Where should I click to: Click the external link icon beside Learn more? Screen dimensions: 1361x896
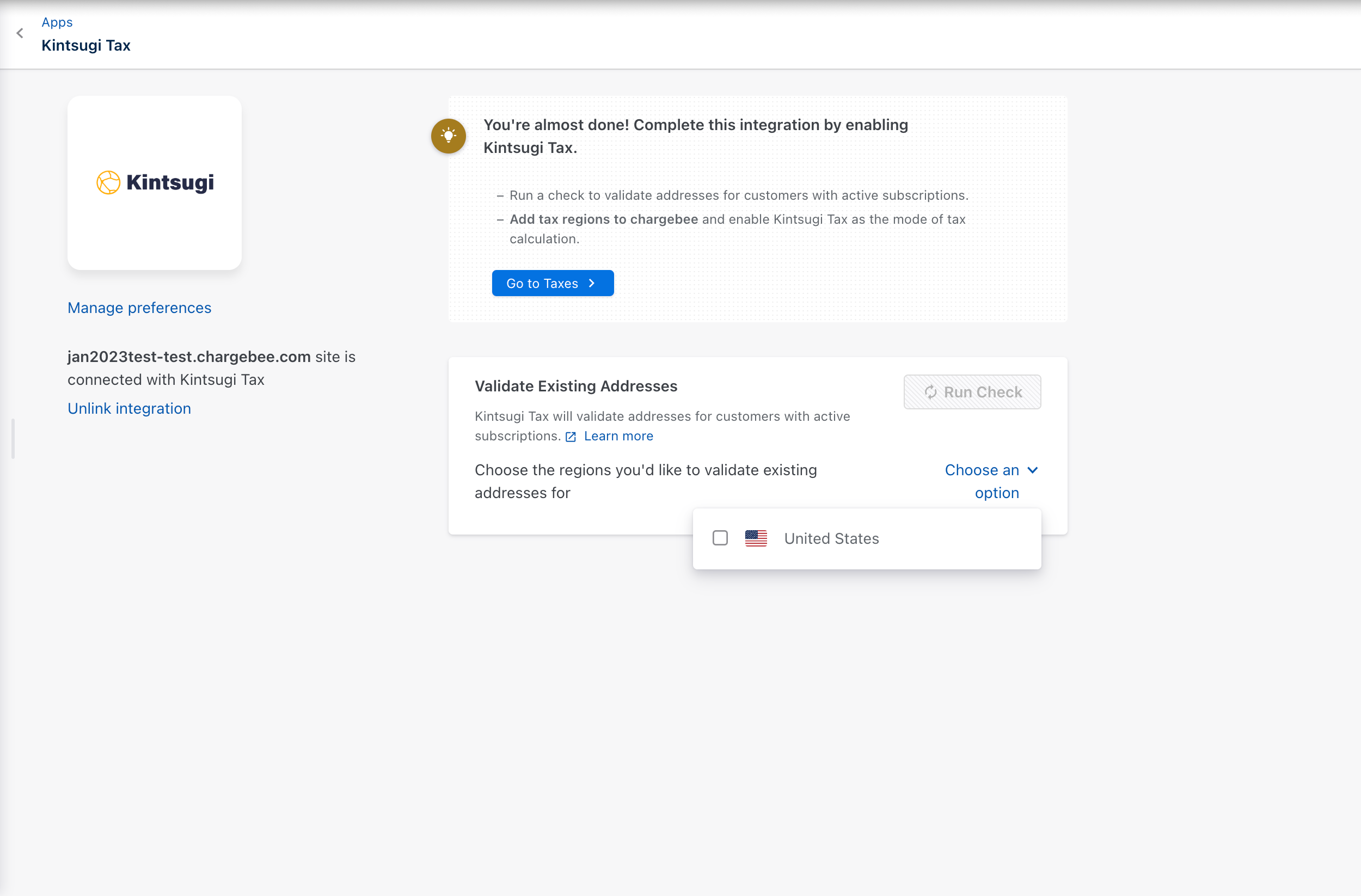click(x=570, y=437)
